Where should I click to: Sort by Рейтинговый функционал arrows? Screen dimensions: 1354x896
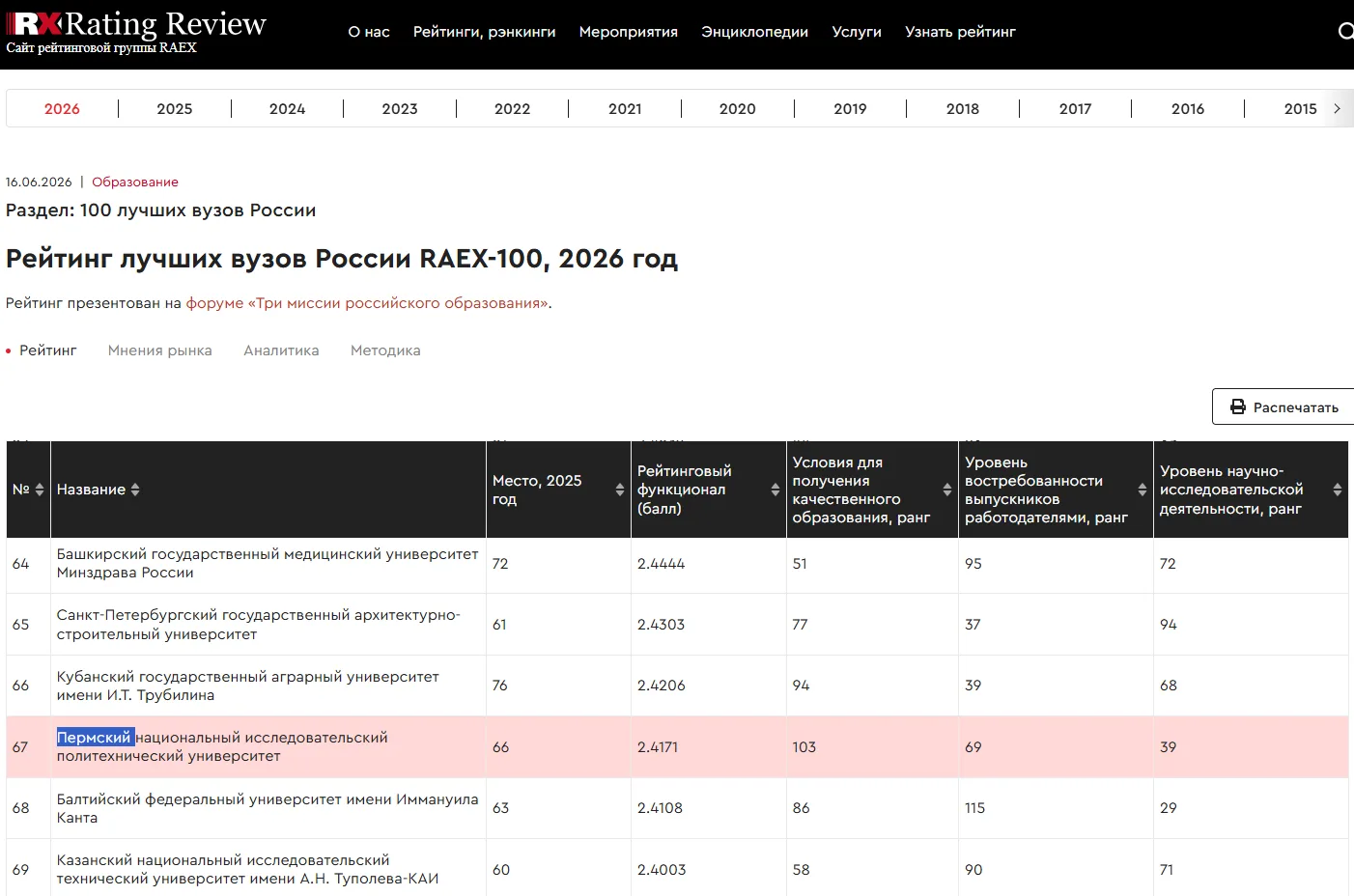776,490
